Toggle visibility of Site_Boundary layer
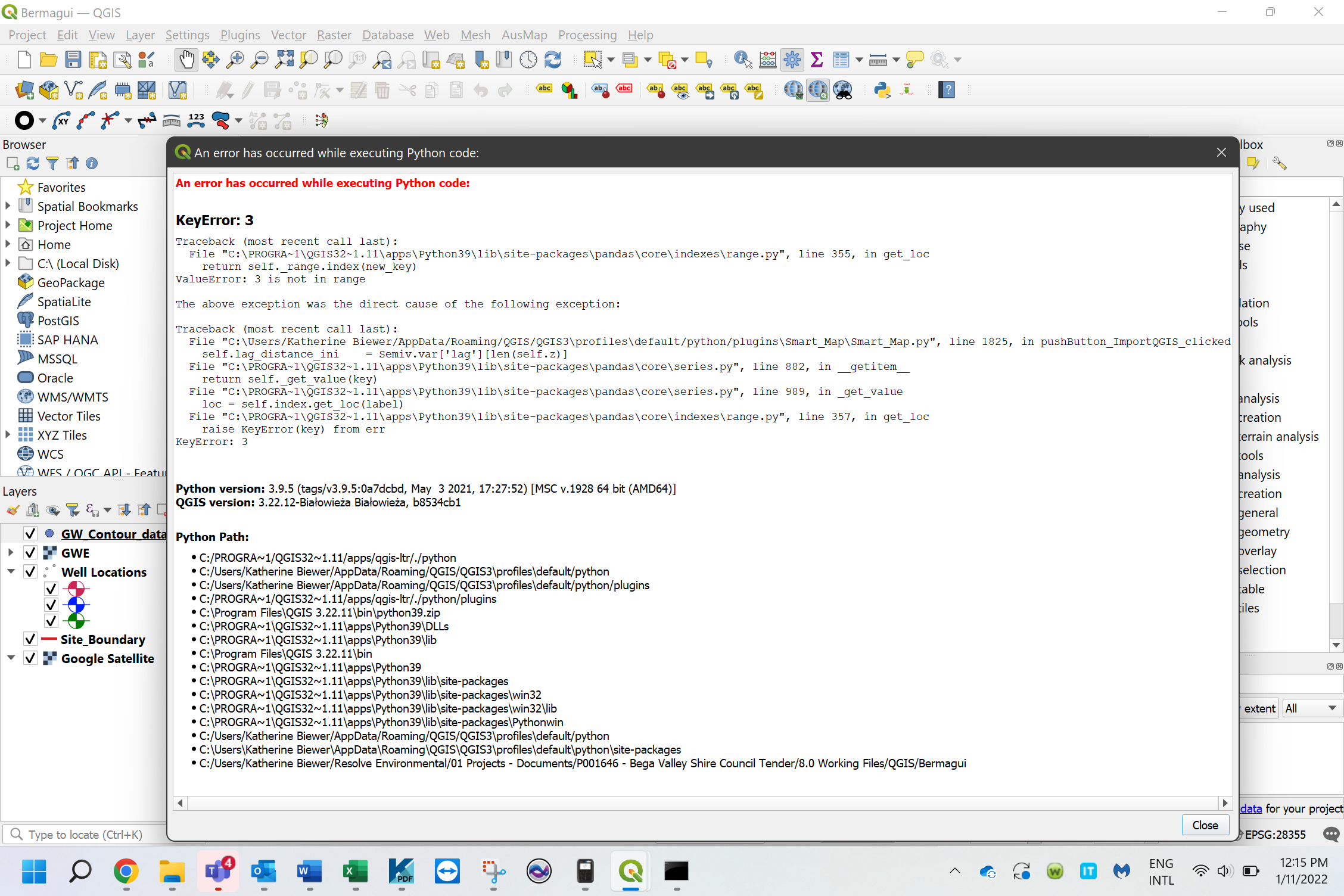The height and width of the screenshot is (896, 1344). [30, 639]
